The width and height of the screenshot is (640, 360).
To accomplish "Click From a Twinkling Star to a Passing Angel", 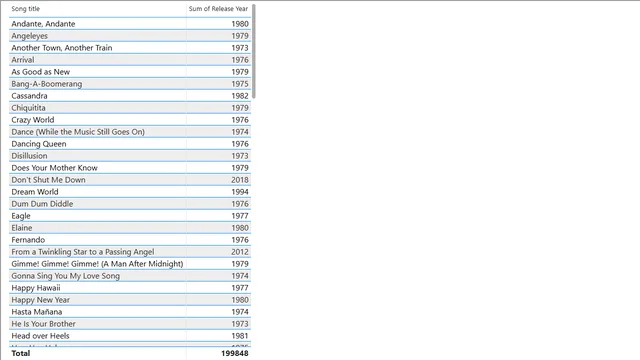I will (x=83, y=252).
